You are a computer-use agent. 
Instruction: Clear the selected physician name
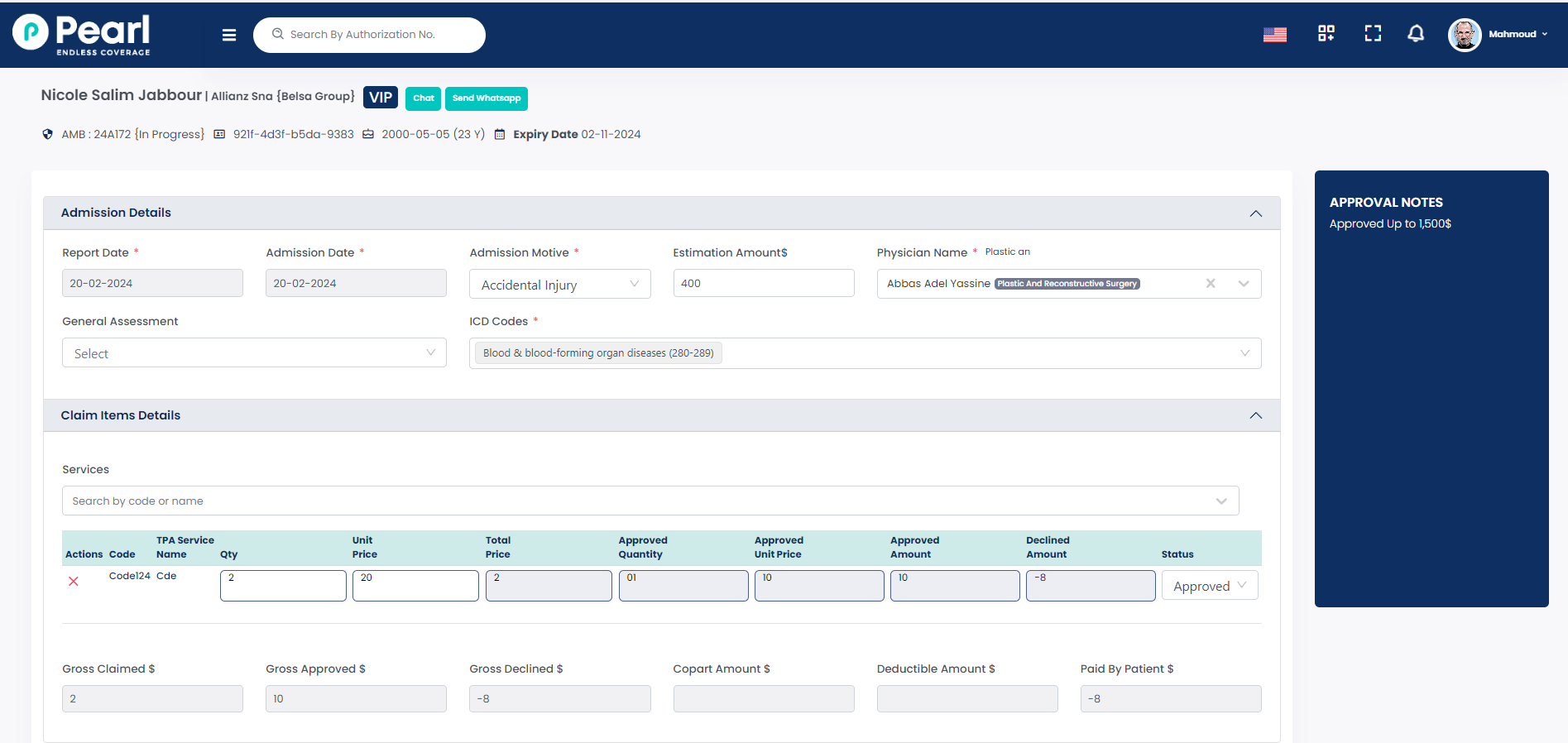[x=1211, y=284]
